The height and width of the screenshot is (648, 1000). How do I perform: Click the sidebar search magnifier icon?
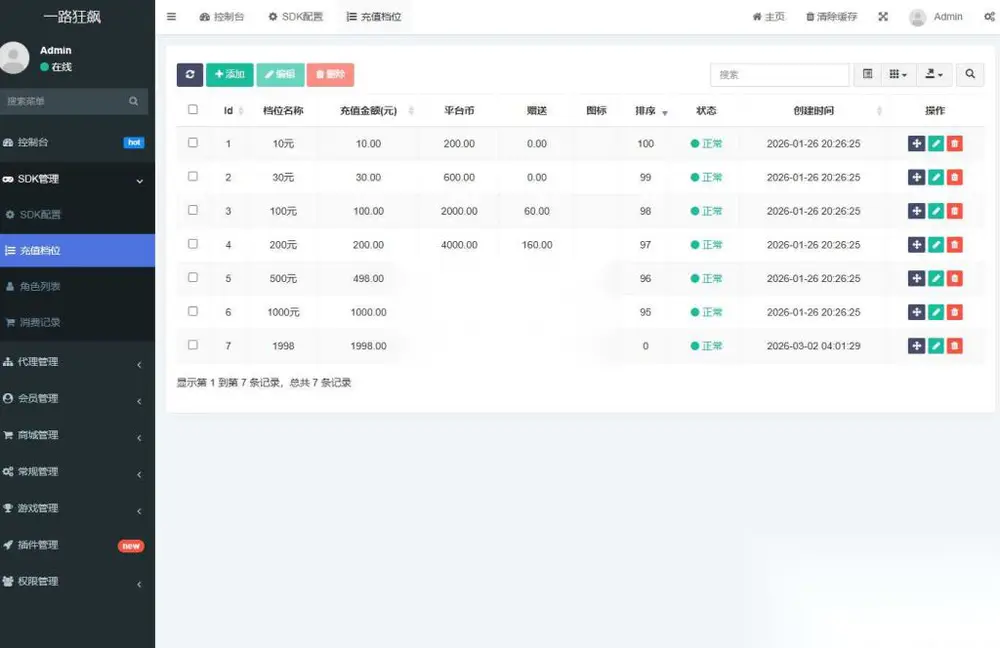133,101
